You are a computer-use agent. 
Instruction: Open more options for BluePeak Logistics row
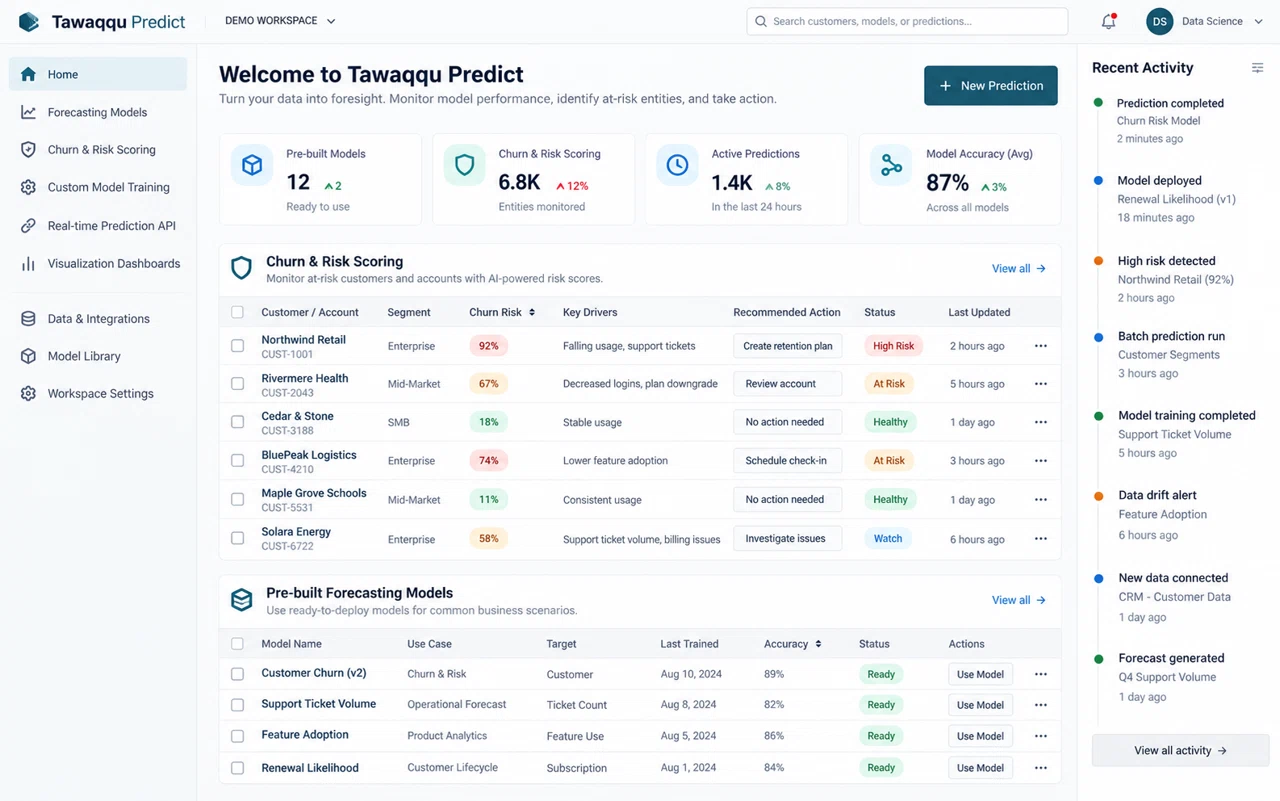tap(1041, 461)
